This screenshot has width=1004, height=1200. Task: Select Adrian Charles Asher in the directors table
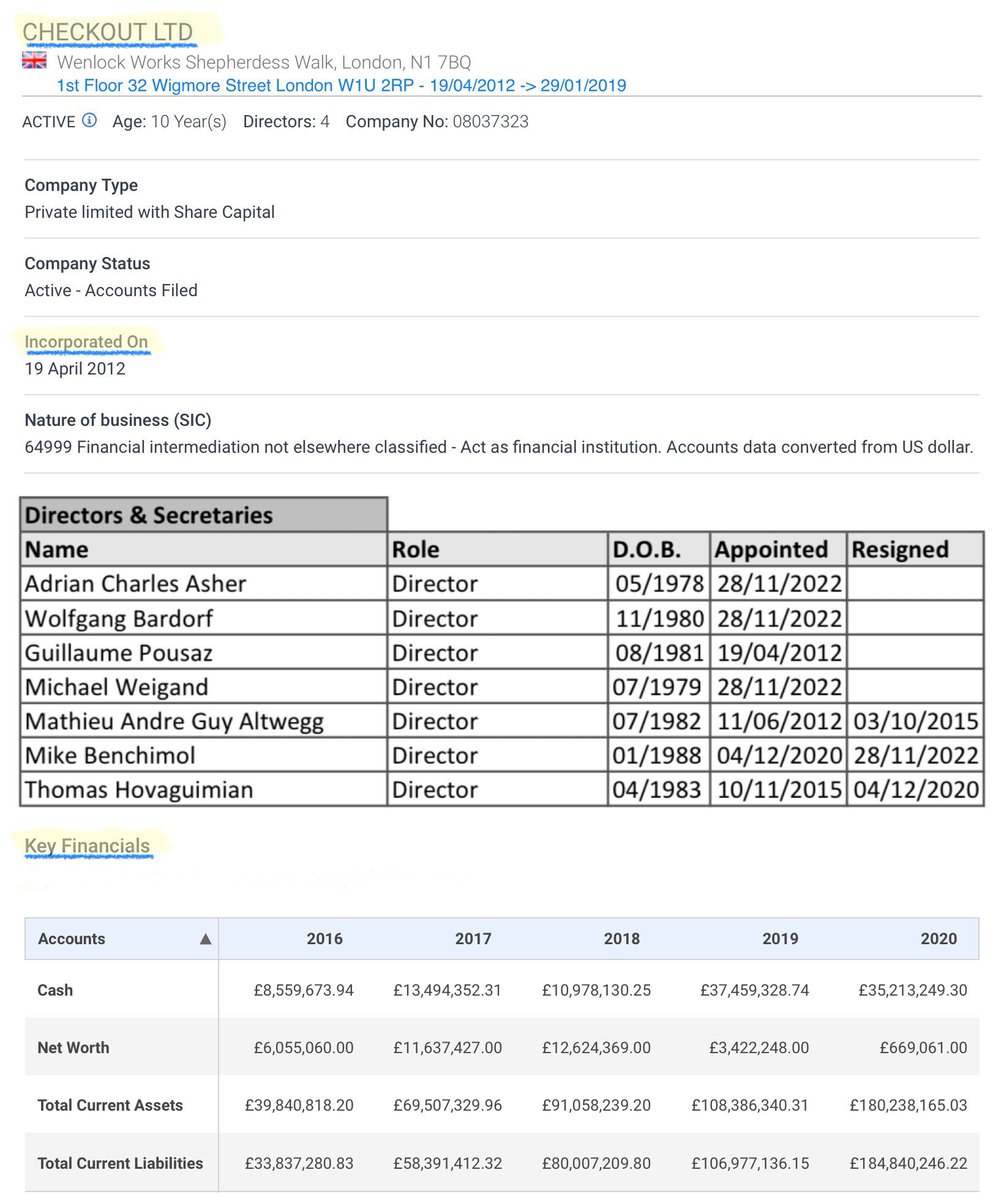(x=135, y=584)
